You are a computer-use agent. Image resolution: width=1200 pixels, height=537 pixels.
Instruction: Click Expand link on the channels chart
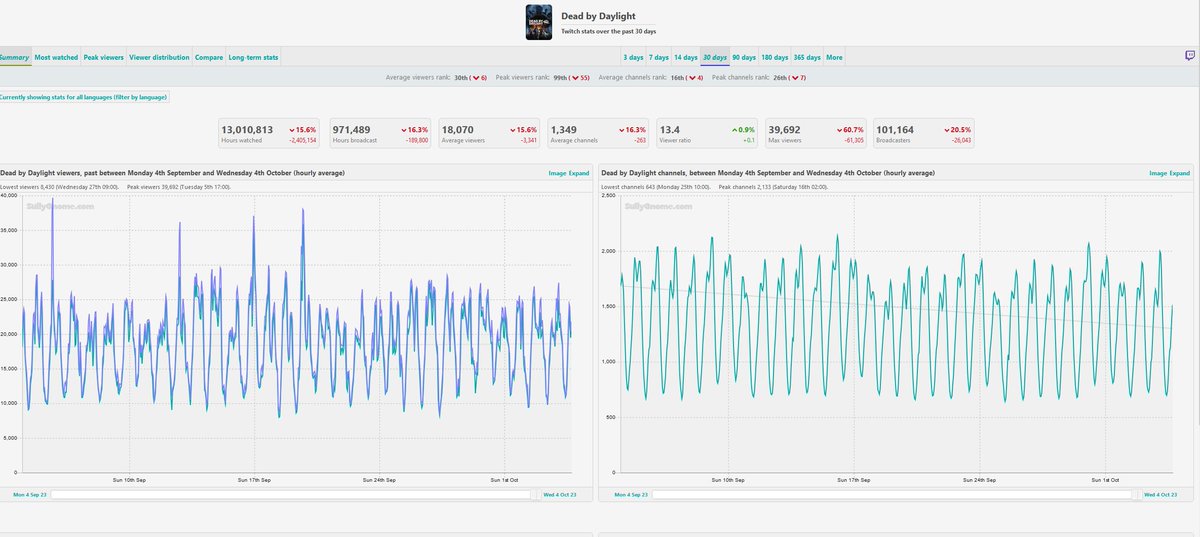click(x=1180, y=173)
